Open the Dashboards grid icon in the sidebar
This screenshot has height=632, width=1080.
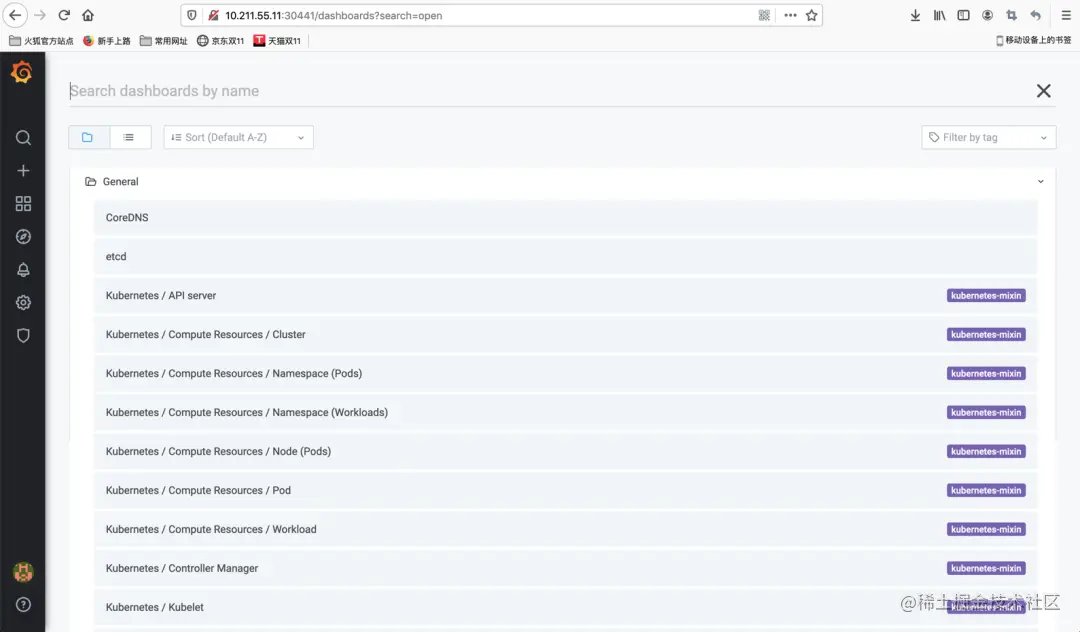click(23, 204)
